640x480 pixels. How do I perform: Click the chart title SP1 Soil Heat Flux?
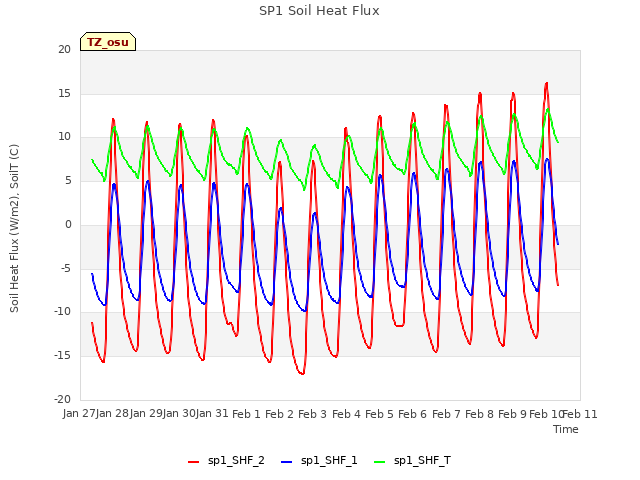pyautogui.click(x=319, y=11)
